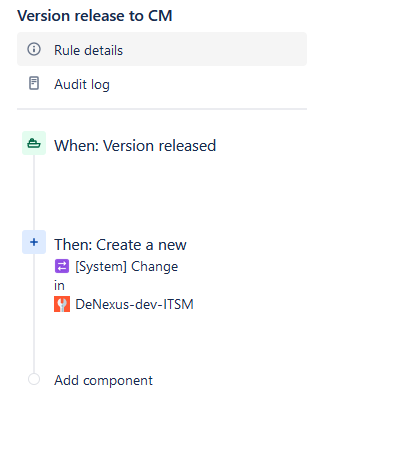Click the purple [System] Change issue-type icon

[x=62, y=266]
